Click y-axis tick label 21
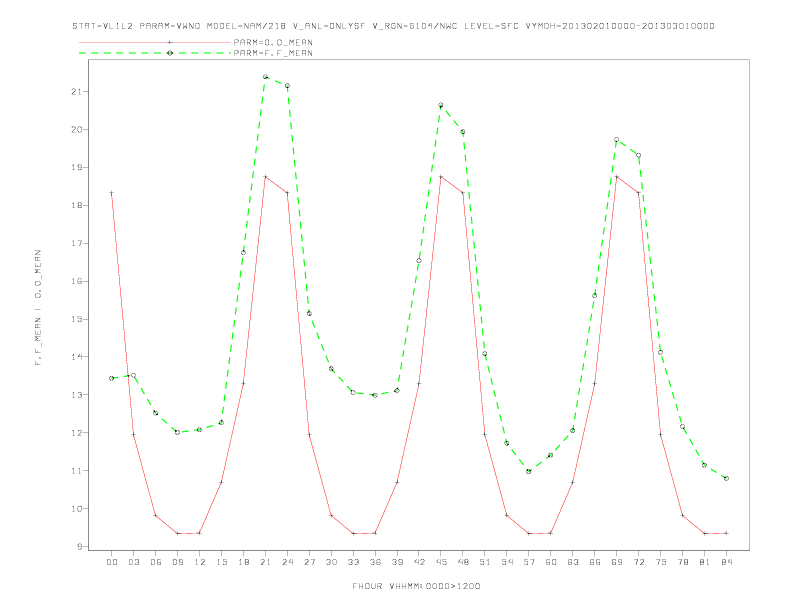This screenshot has width=792, height=612. point(76,92)
